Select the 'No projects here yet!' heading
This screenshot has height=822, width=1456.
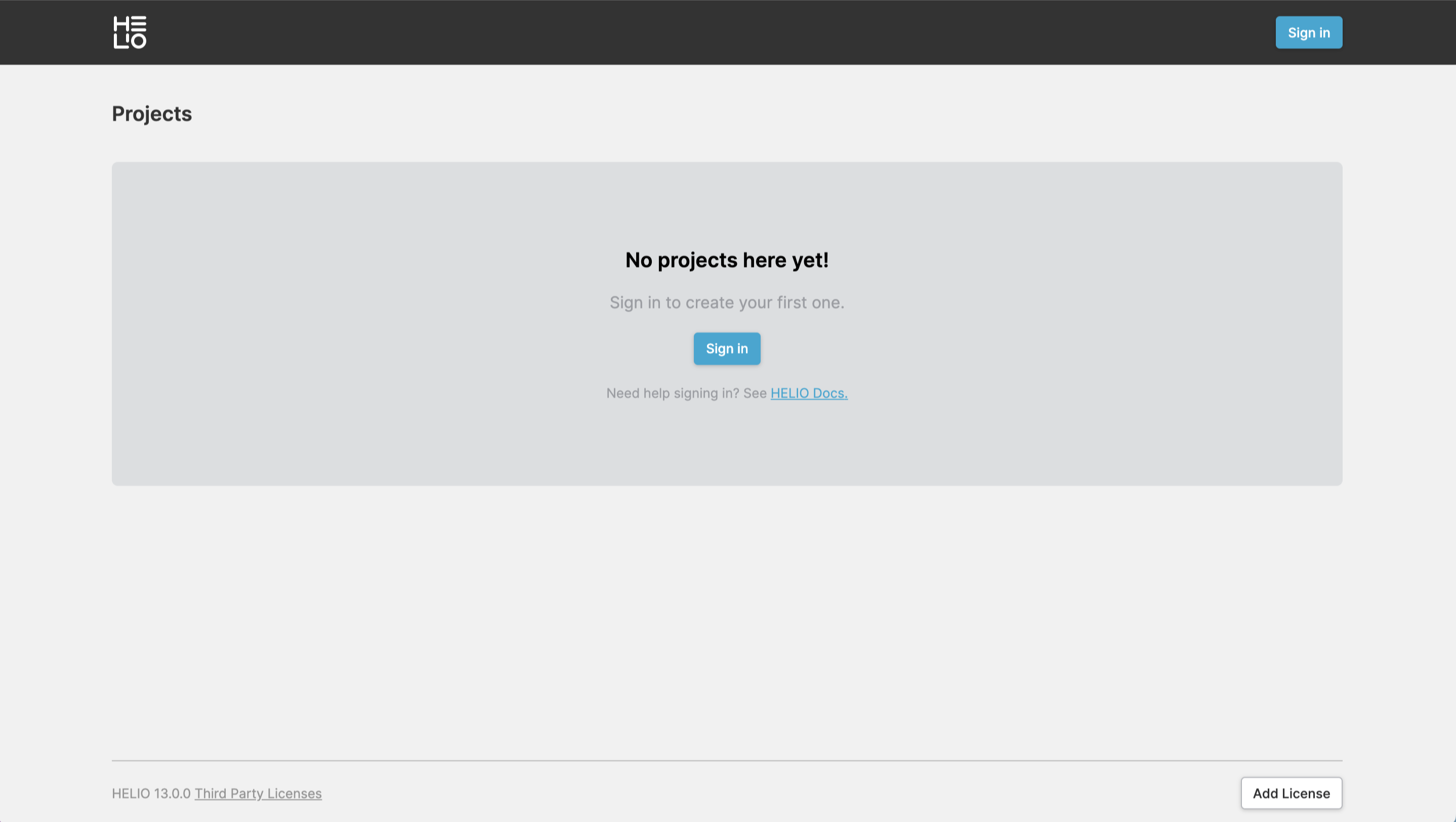pos(726,260)
